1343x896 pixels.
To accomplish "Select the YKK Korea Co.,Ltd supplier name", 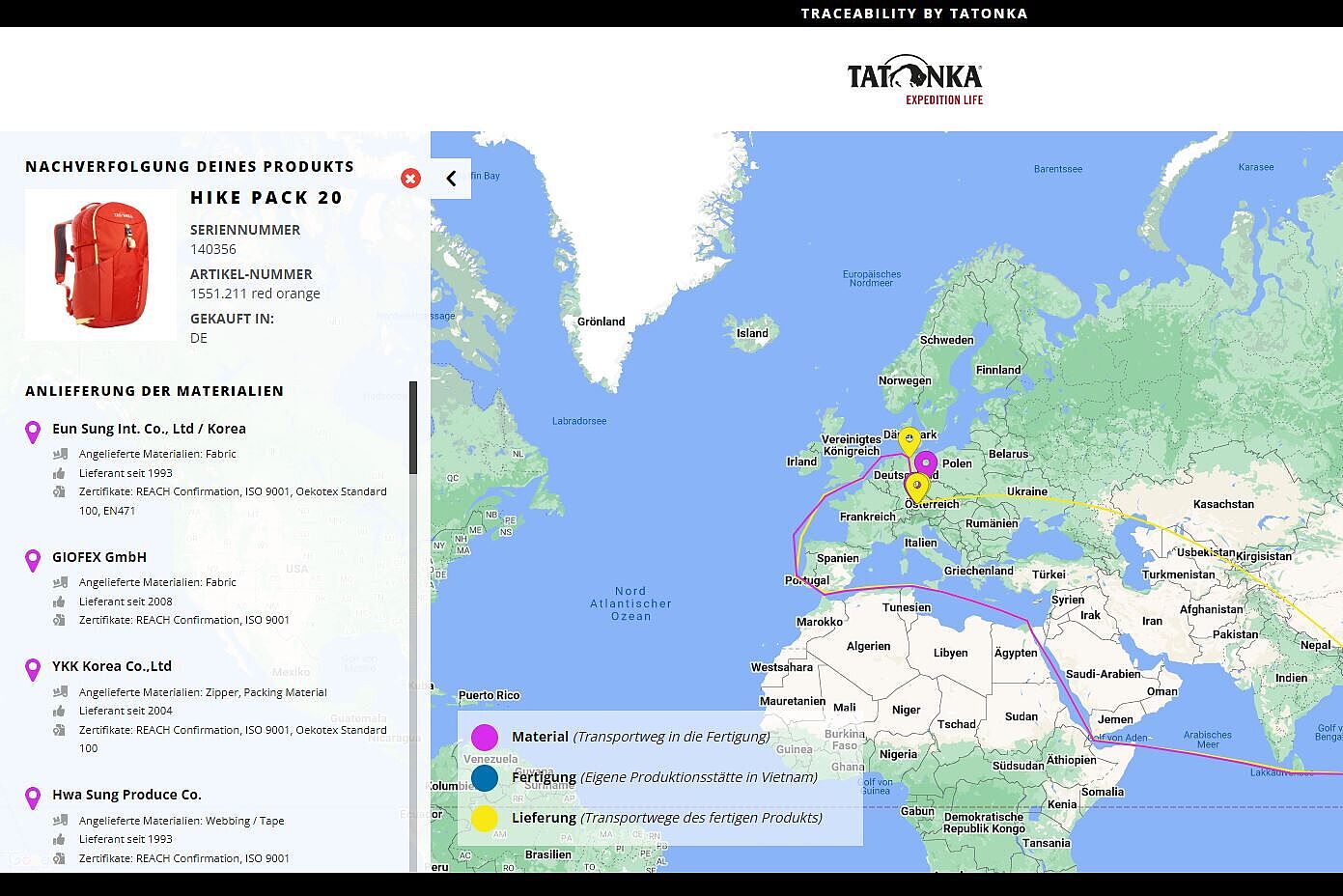I will pyautogui.click(x=112, y=666).
